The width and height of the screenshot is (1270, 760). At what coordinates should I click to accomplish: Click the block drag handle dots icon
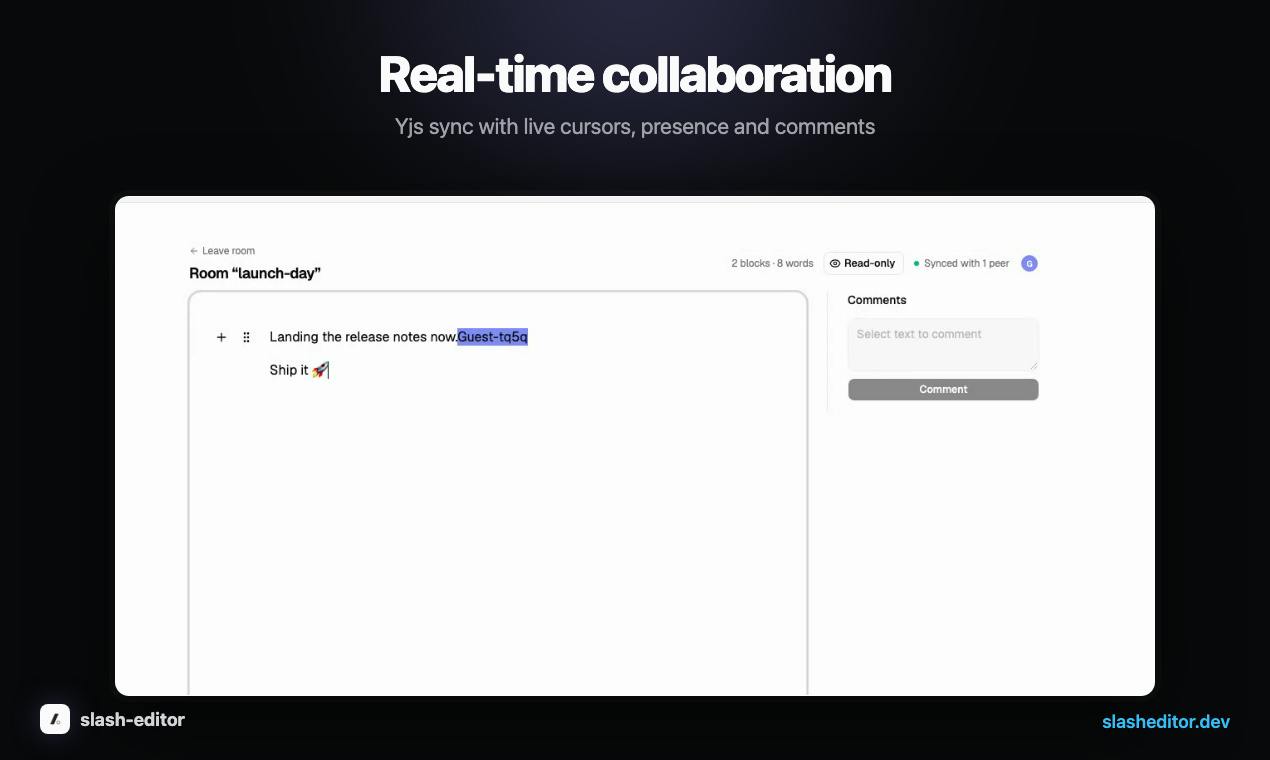click(246, 337)
